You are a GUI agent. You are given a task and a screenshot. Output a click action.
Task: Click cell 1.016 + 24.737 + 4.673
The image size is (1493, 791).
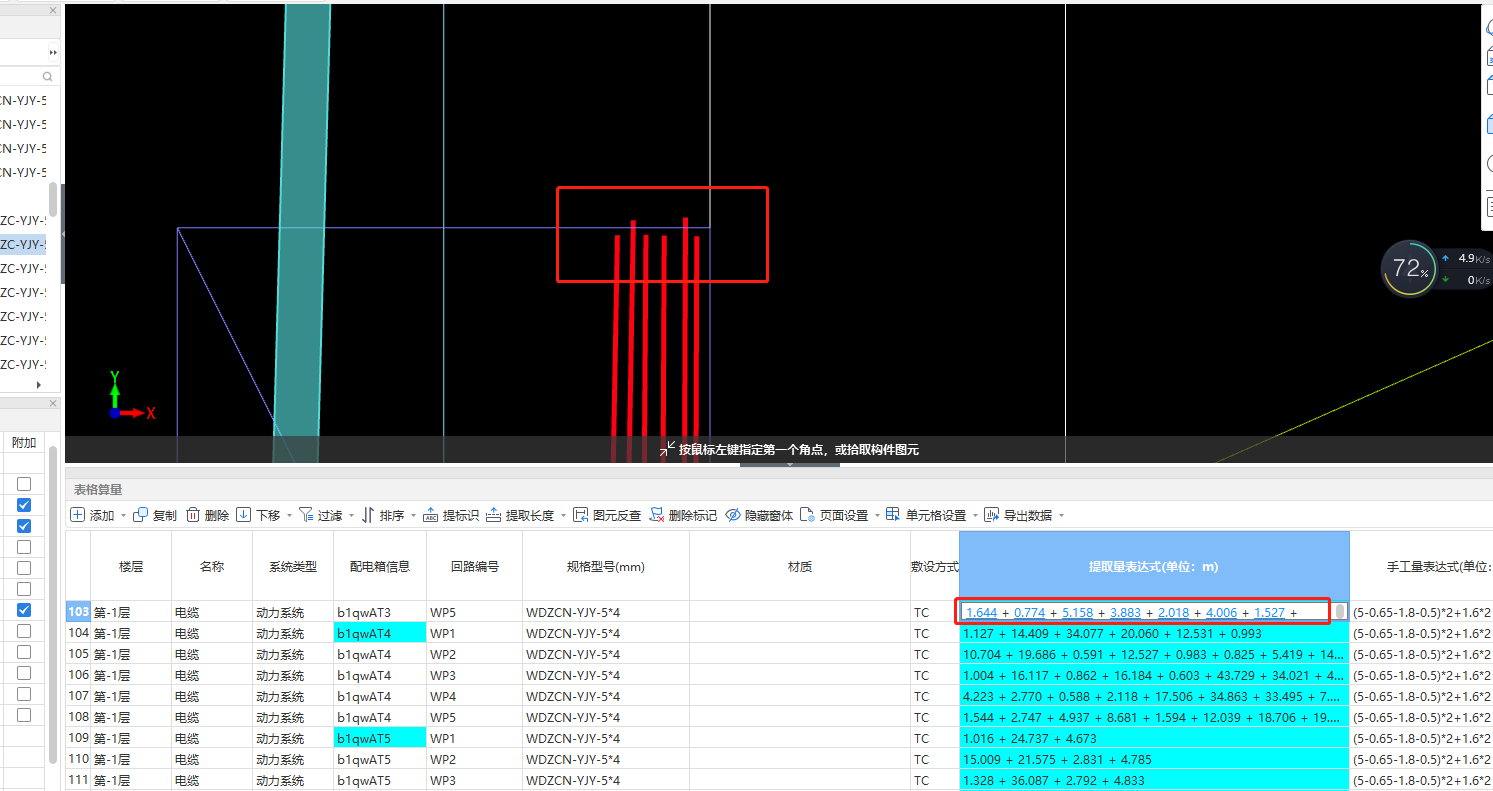(1154, 738)
